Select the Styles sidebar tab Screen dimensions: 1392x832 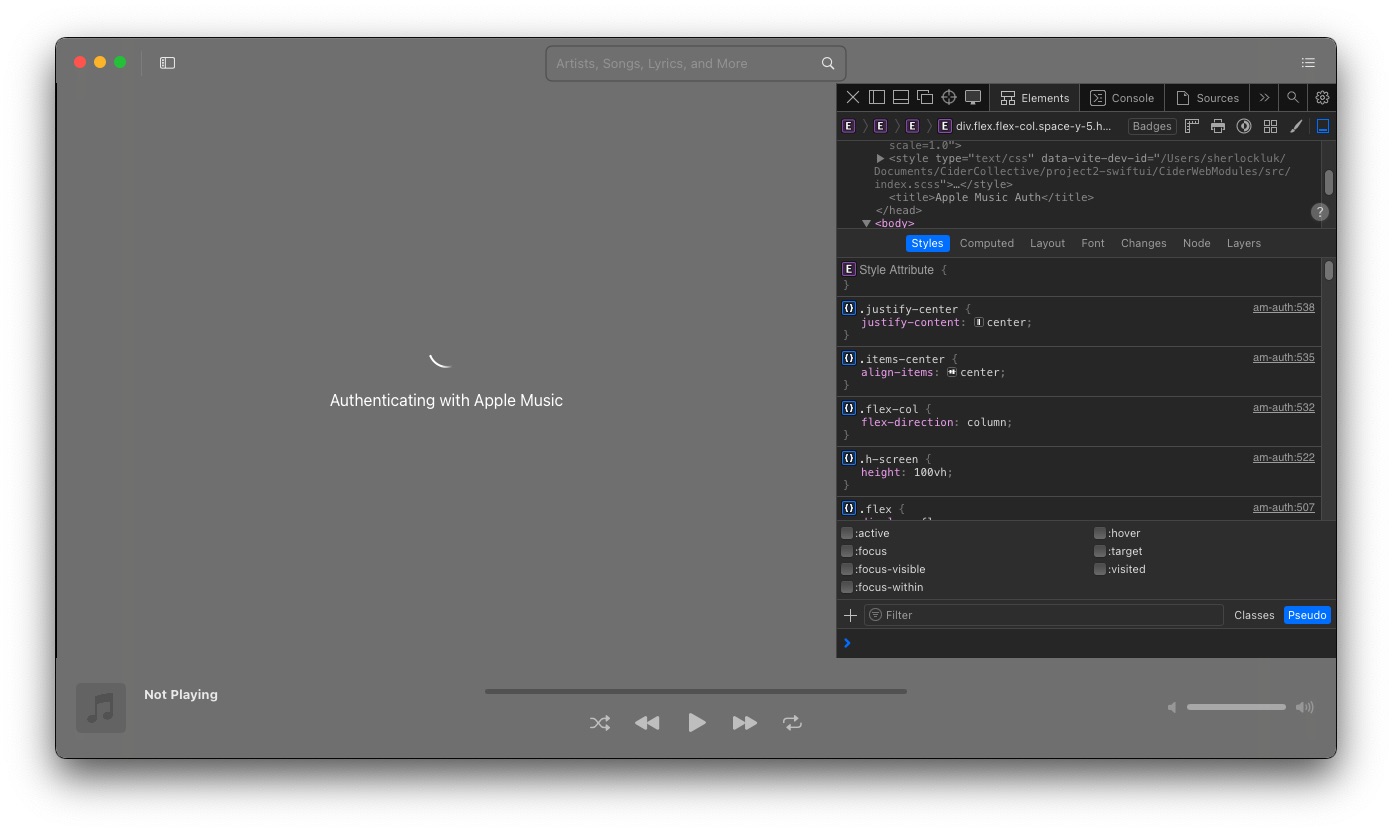[927, 243]
